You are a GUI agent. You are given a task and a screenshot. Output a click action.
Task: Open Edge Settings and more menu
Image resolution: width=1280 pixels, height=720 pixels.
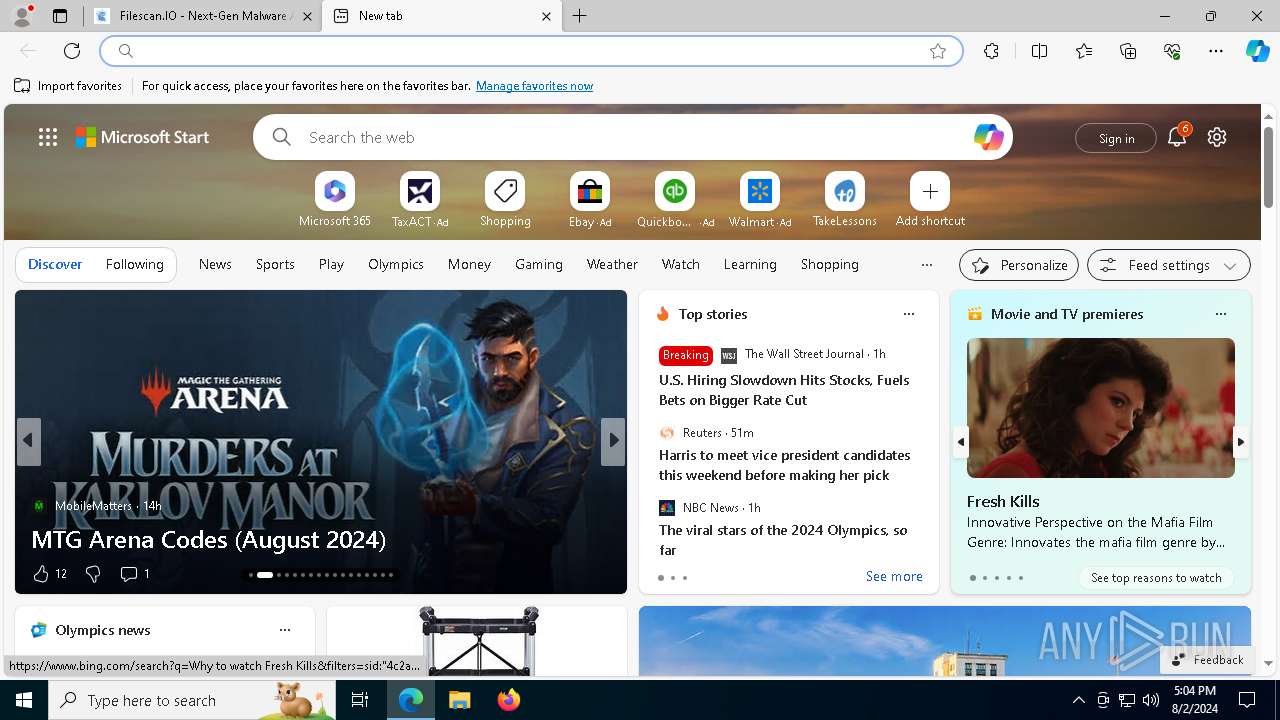click(1216, 51)
